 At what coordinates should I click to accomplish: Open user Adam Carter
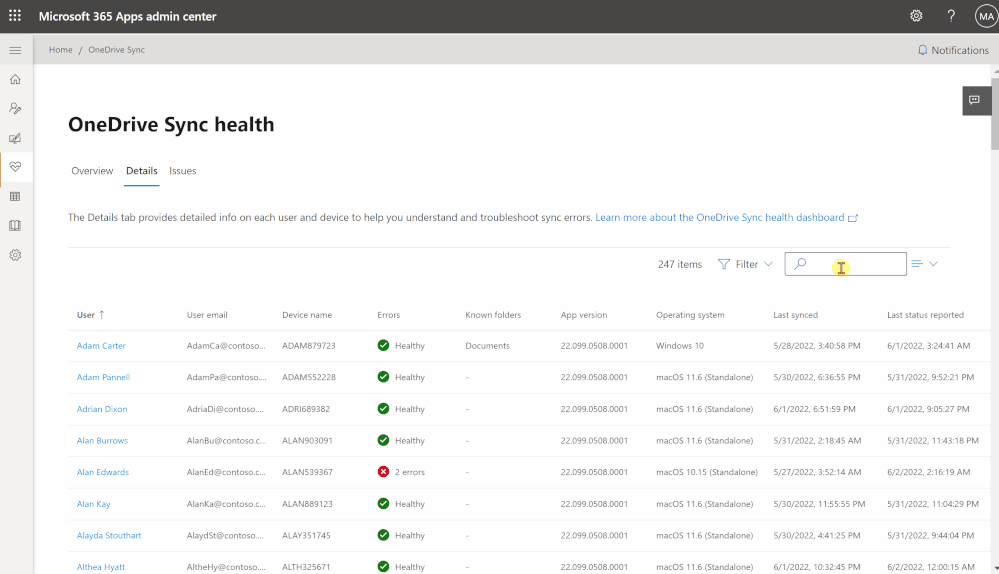click(101, 345)
